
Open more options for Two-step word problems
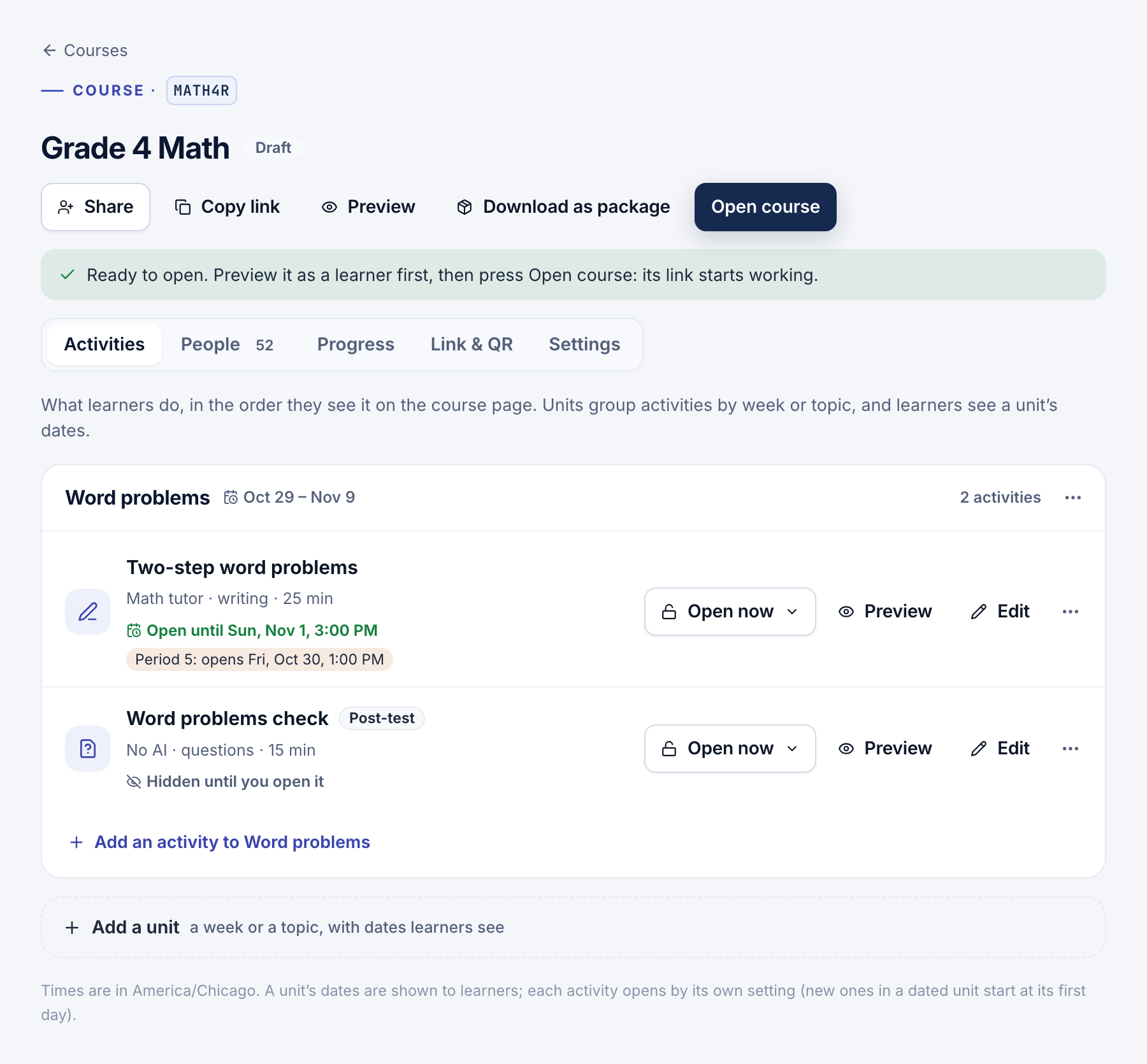coord(1071,612)
